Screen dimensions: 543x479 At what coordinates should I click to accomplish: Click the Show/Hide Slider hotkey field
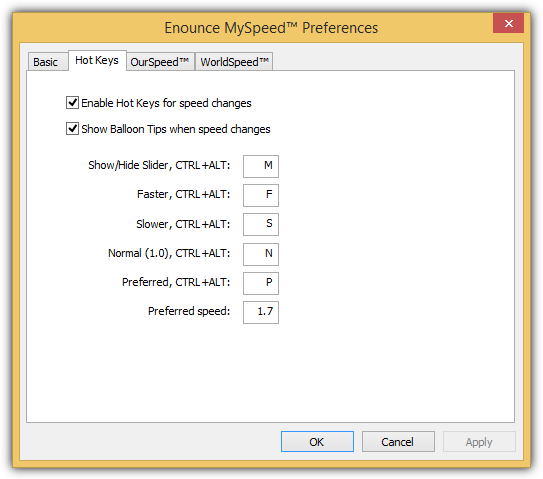[261, 166]
